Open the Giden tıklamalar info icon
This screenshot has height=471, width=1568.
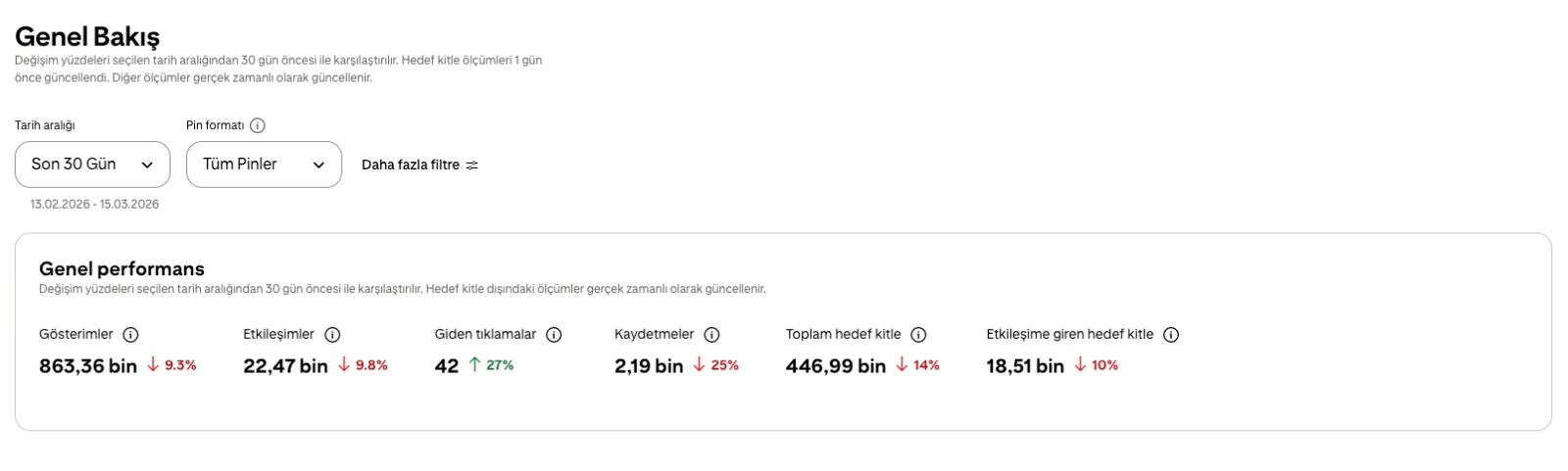pyautogui.click(x=554, y=335)
